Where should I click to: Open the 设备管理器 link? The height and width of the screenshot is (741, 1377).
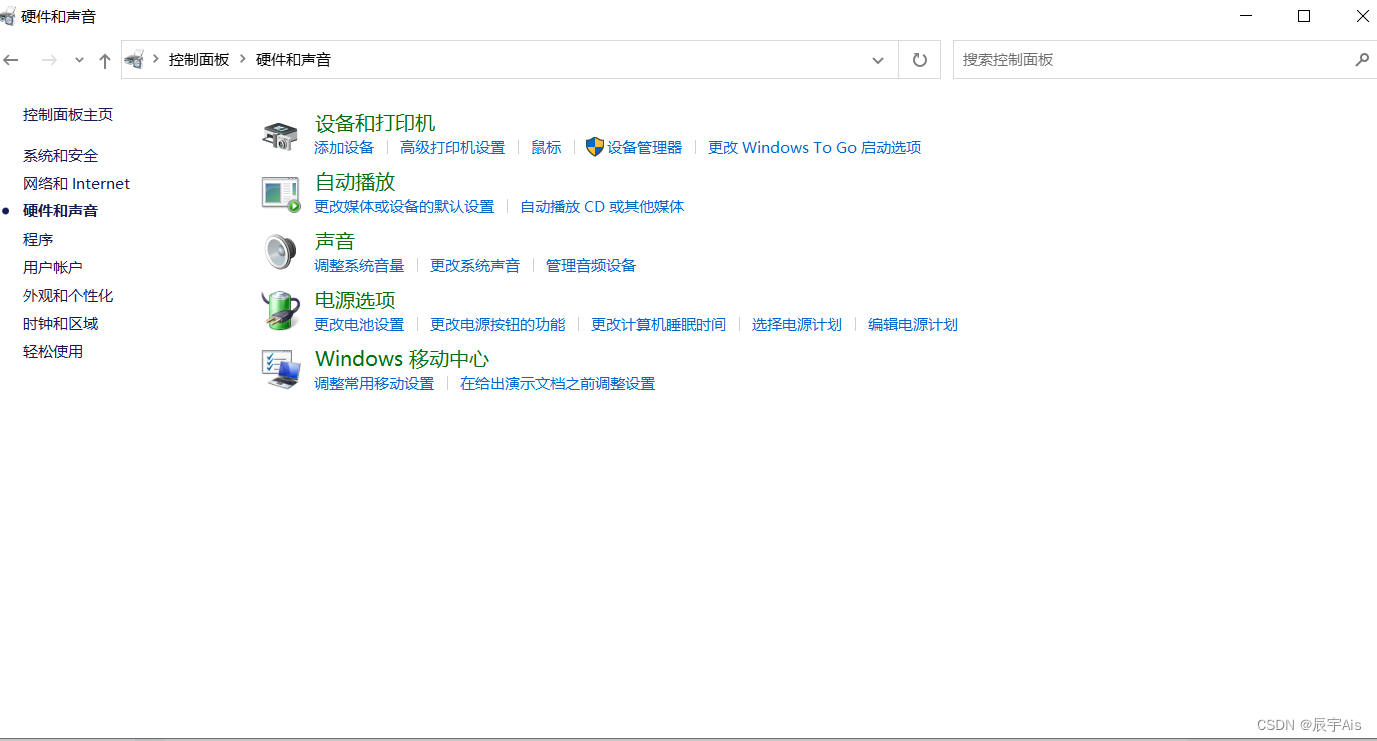[x=645, y=148]
